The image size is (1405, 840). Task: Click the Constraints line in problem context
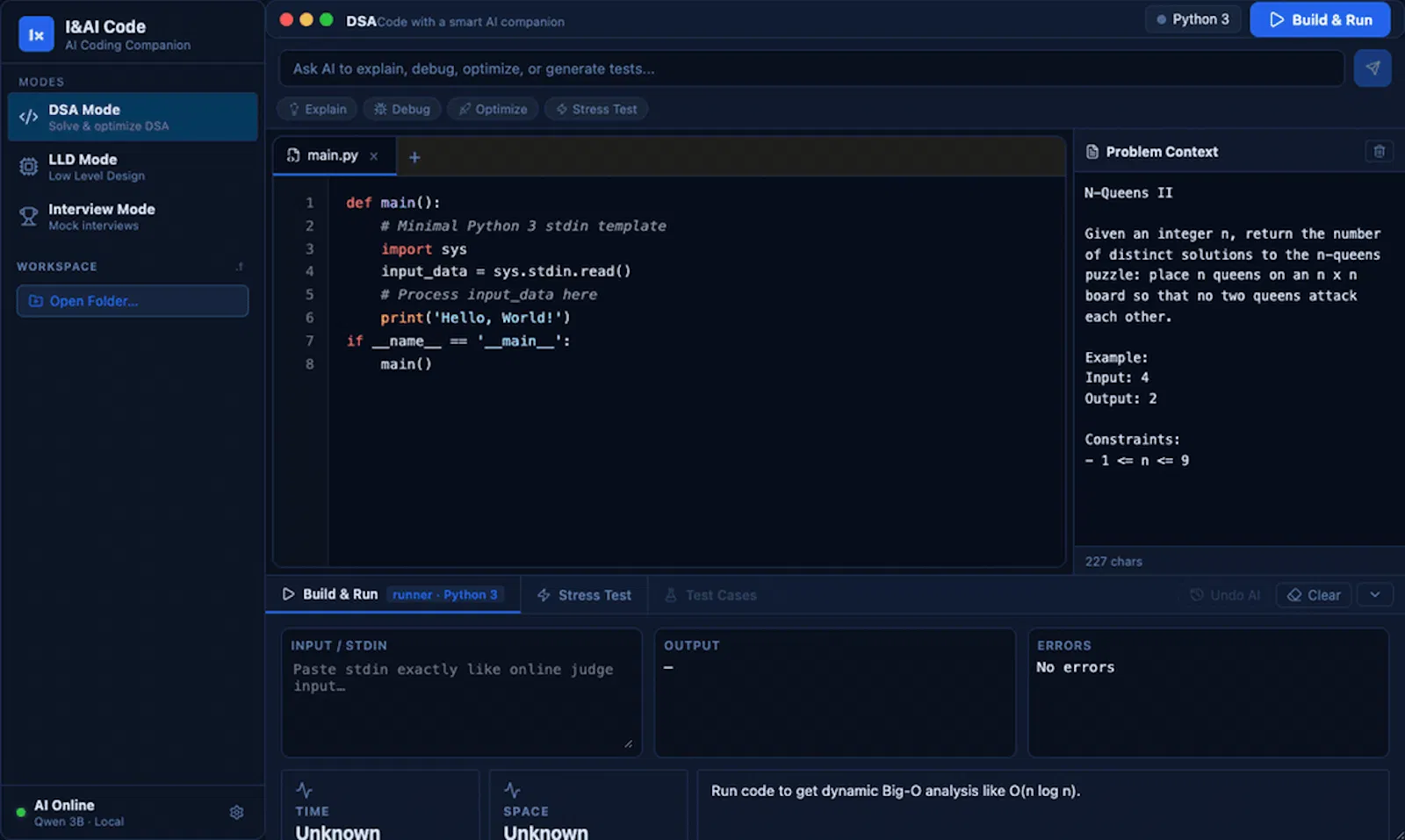click(1132, 440)
